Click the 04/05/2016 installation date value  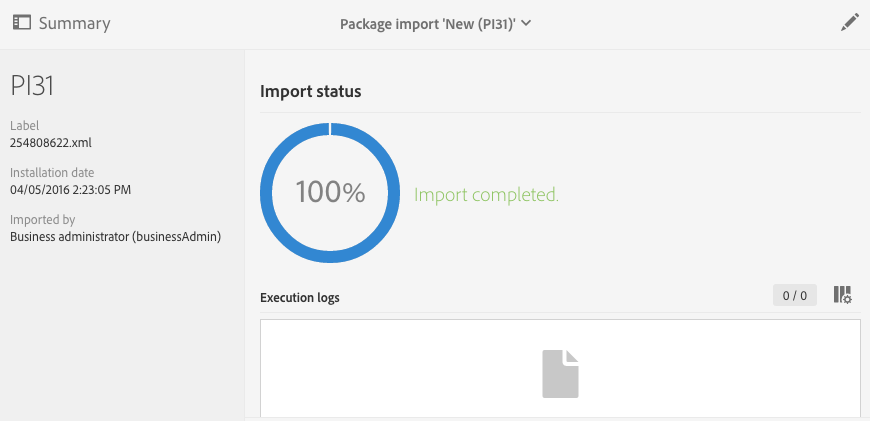70,189
